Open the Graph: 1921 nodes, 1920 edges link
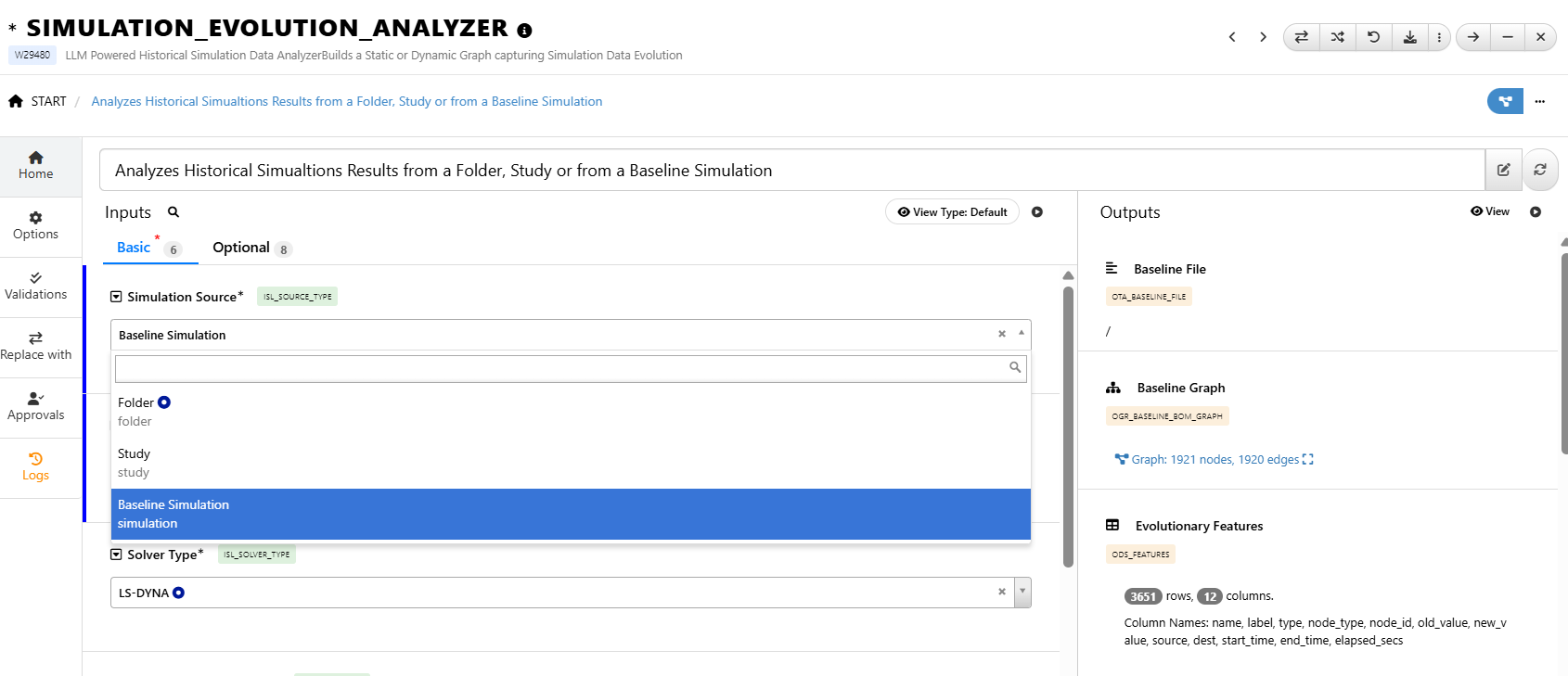Image resolution: width=1568 pixels, height=676 pixels. (1214, 459)
